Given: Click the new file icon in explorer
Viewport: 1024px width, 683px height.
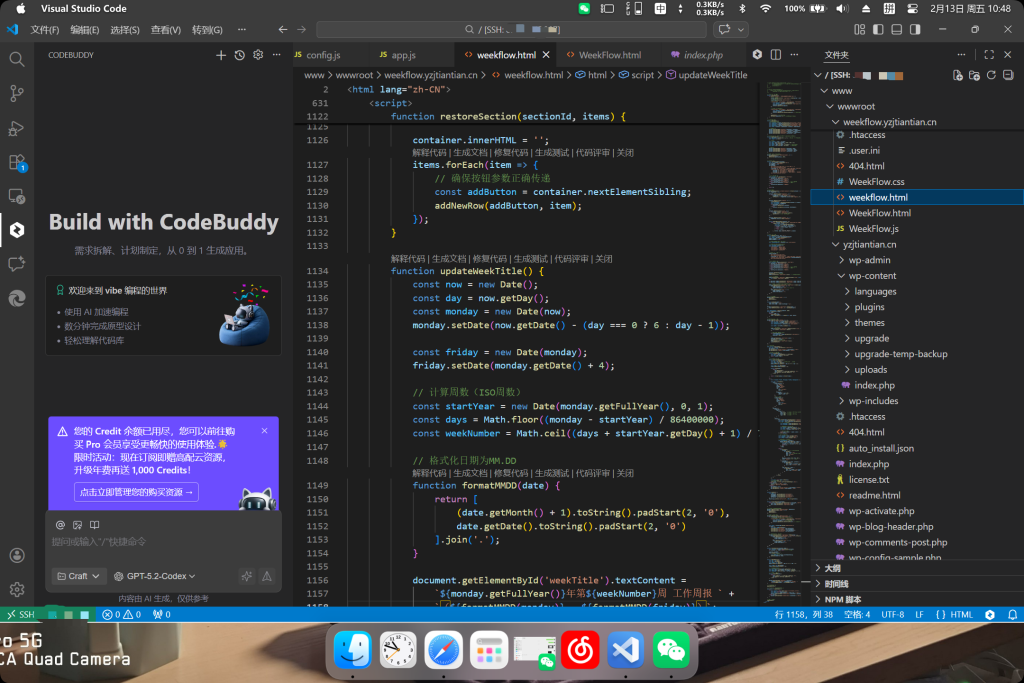Looking at the screenshot, I should [x=957, y=75].
